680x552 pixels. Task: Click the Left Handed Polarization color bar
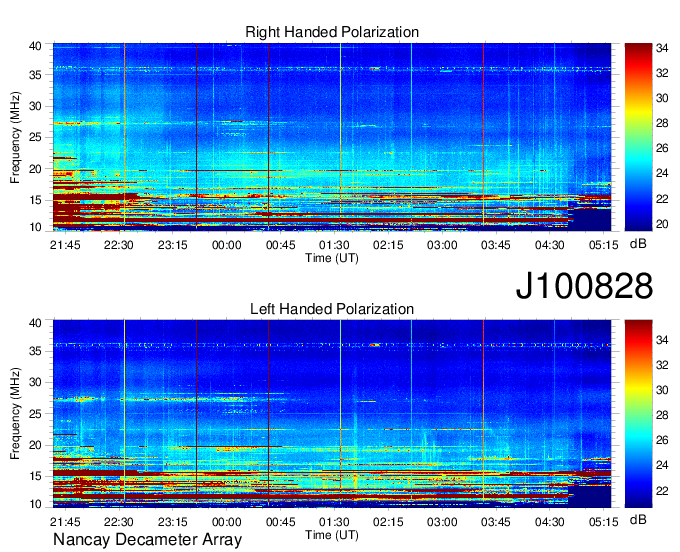(x=638, y=414)
